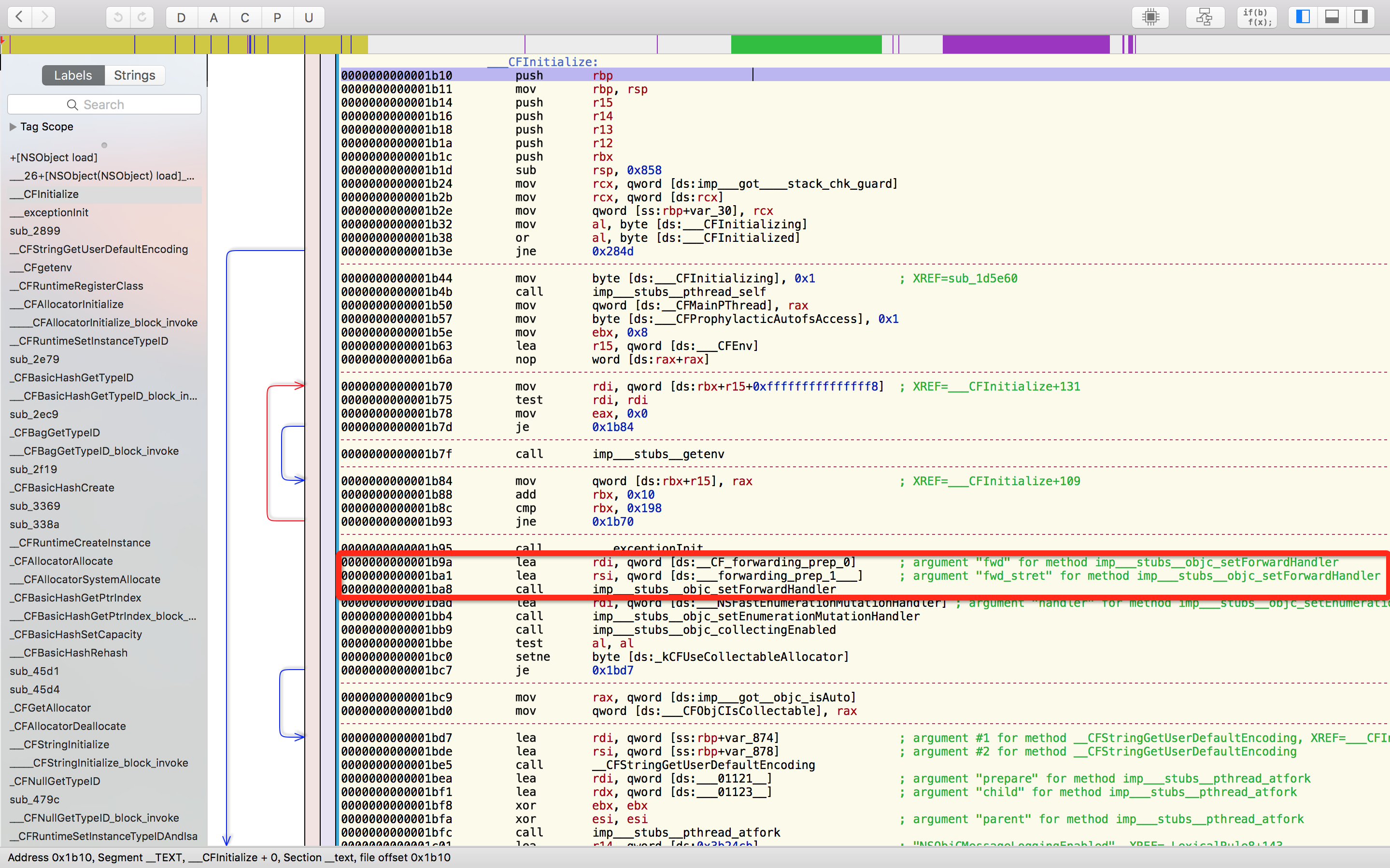1390x868 pixels.
Task: Select _CFBagGetTypeID label entry
Action: click(56, 432)
